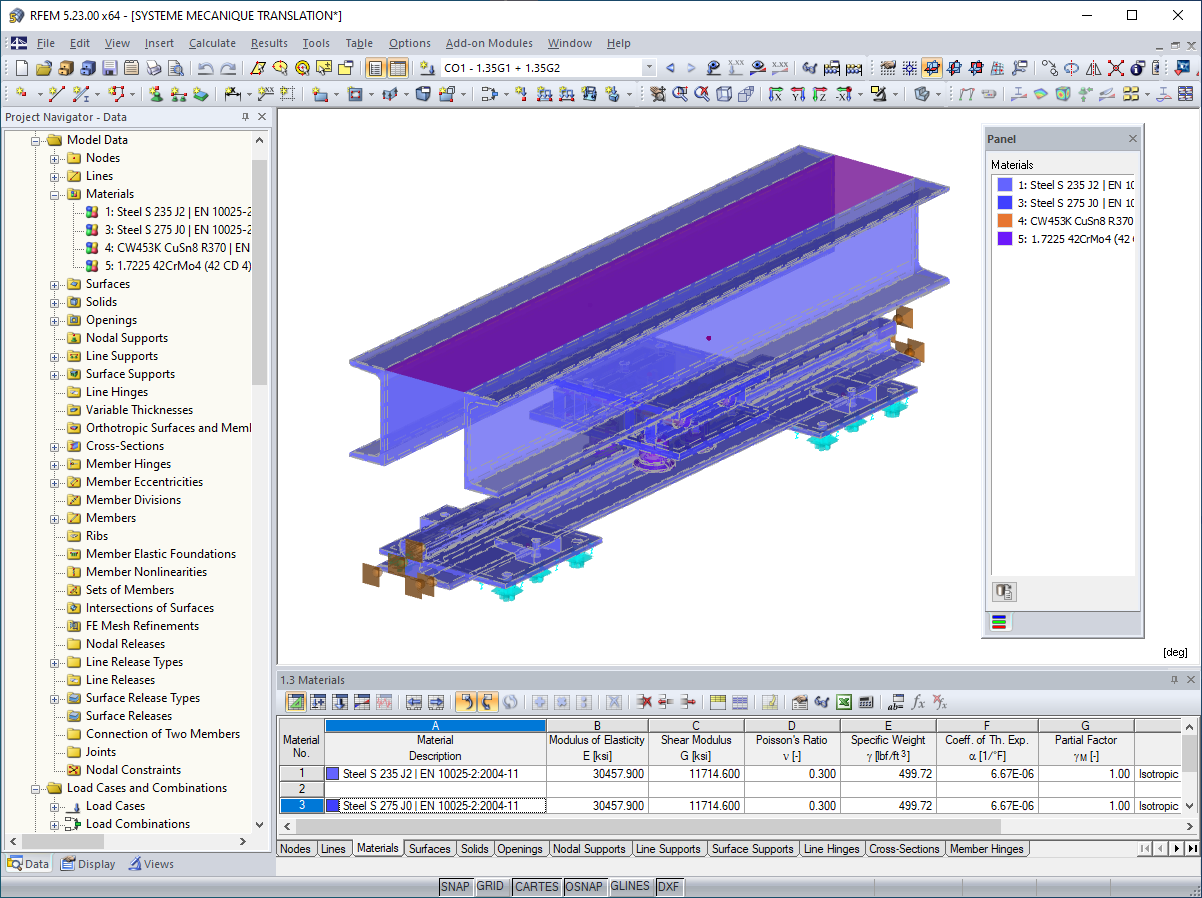Viewport: 1202px width, 898px height.
Task: Undo the last action with the undo arrow
Action: (205, 68)
